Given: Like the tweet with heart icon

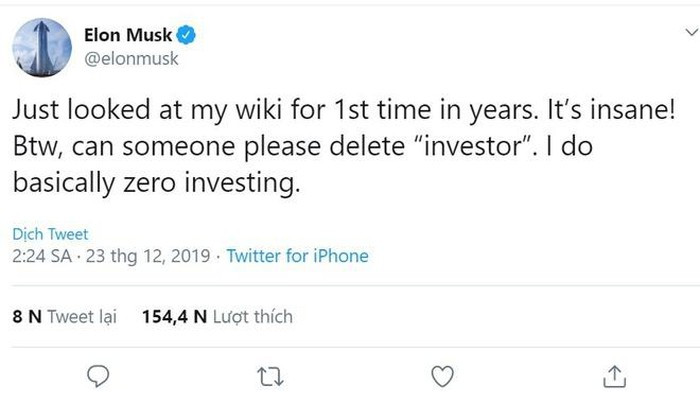Looking at the screenshot, I should [443, 375].
